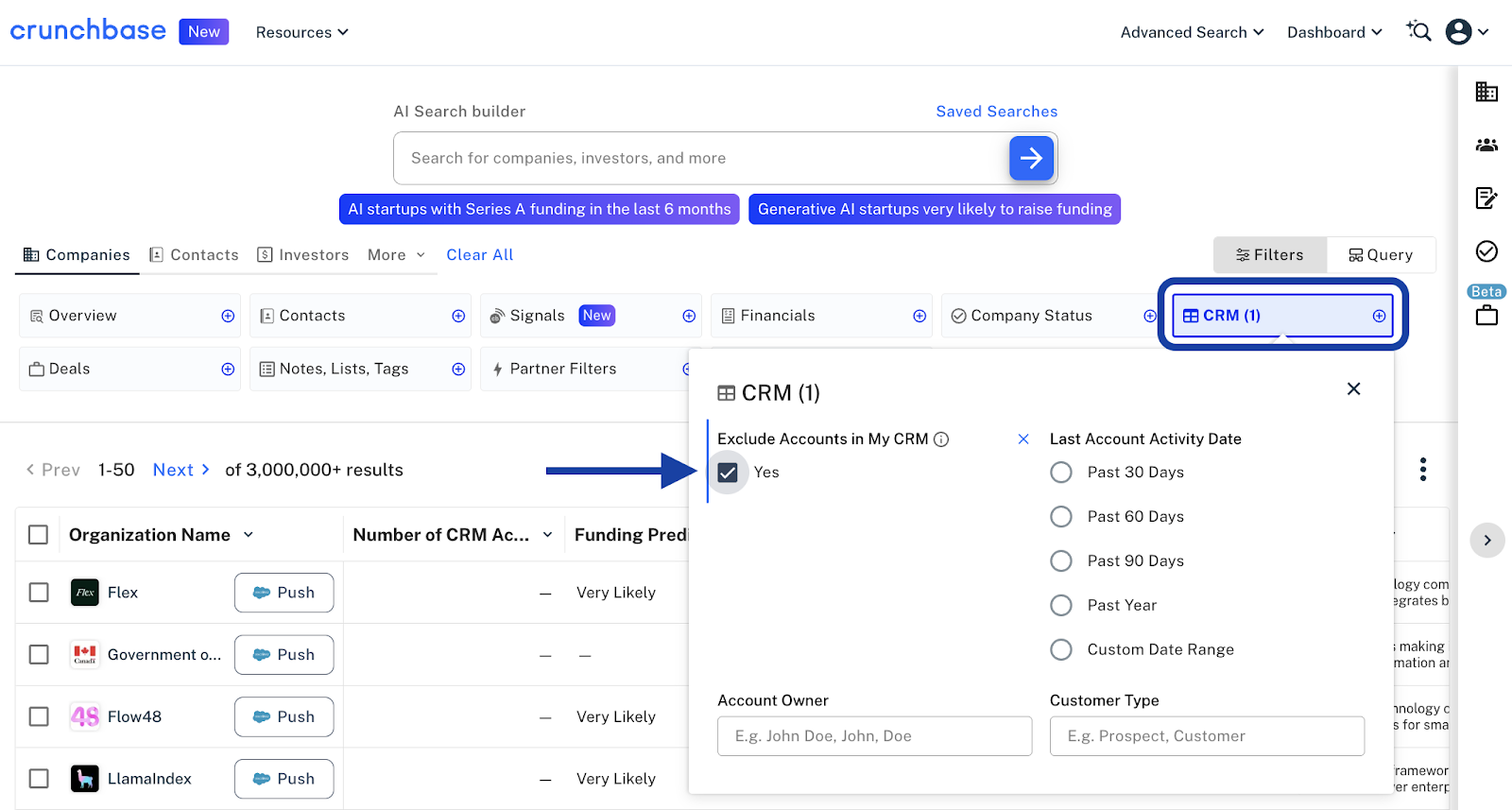The image size is (1512, 810).
Task: Click the New badge next to logo
Action: 204,31
